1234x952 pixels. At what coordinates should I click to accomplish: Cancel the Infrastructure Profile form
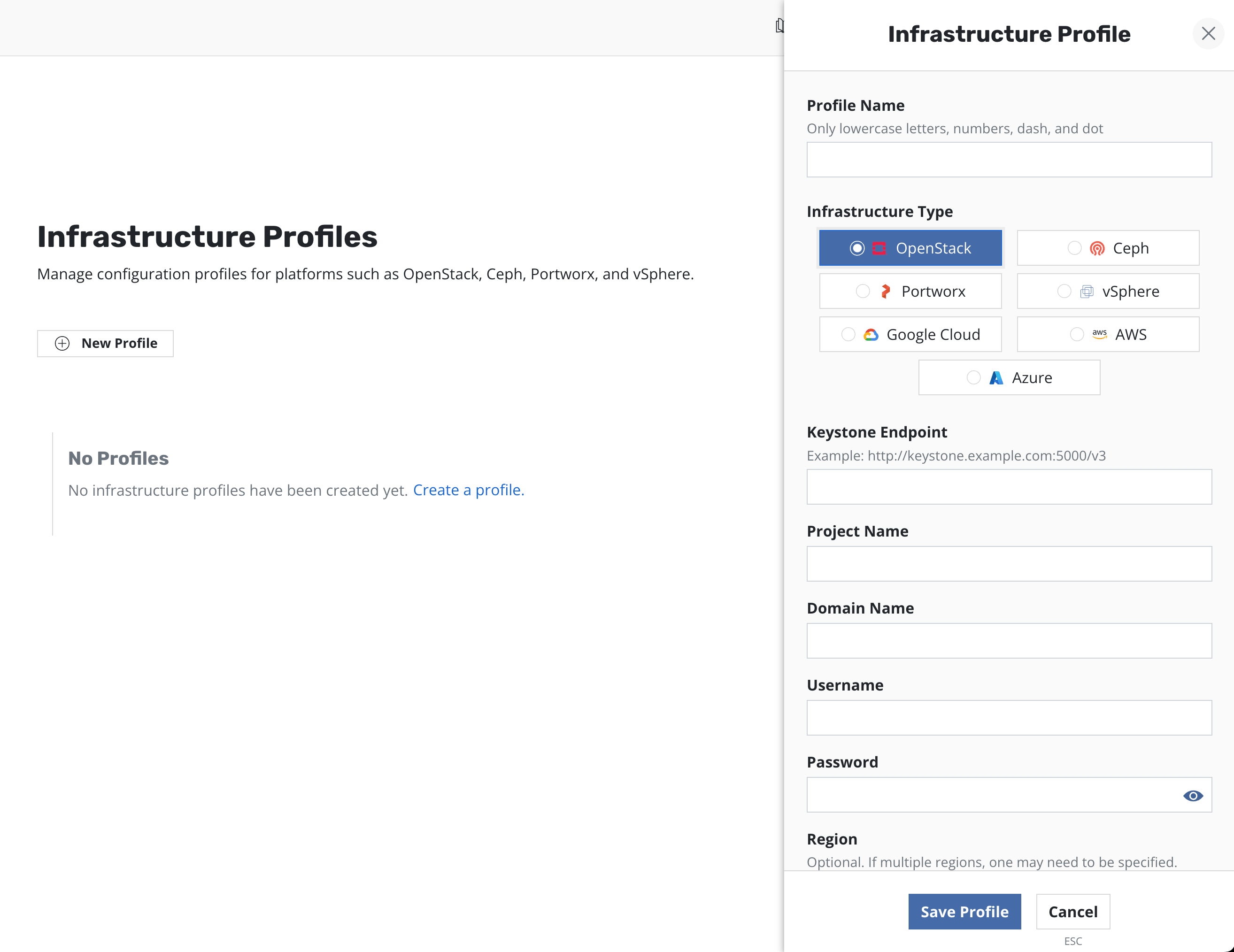pos(1072,911)
